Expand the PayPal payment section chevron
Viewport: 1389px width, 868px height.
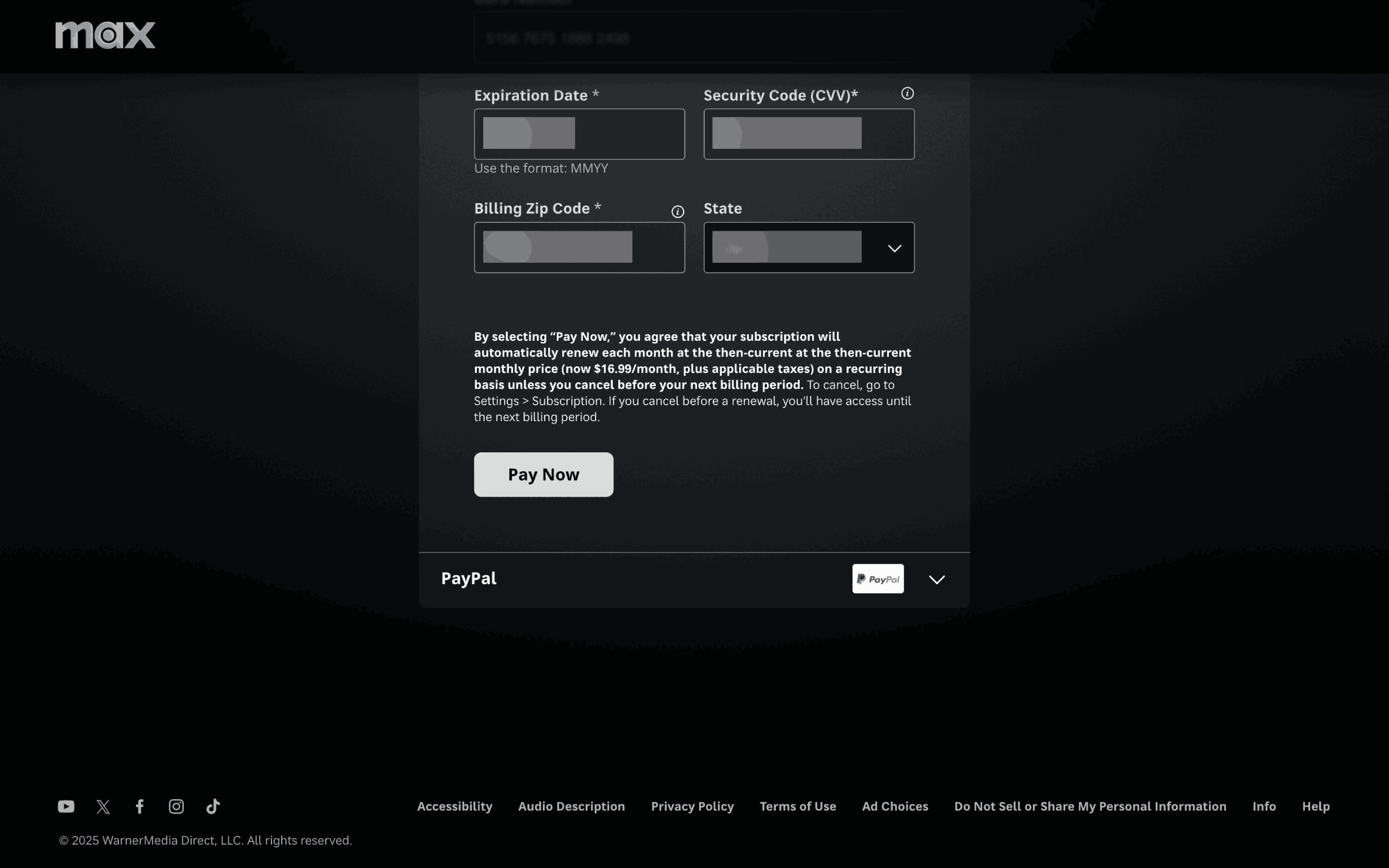[x=937, y=580]
